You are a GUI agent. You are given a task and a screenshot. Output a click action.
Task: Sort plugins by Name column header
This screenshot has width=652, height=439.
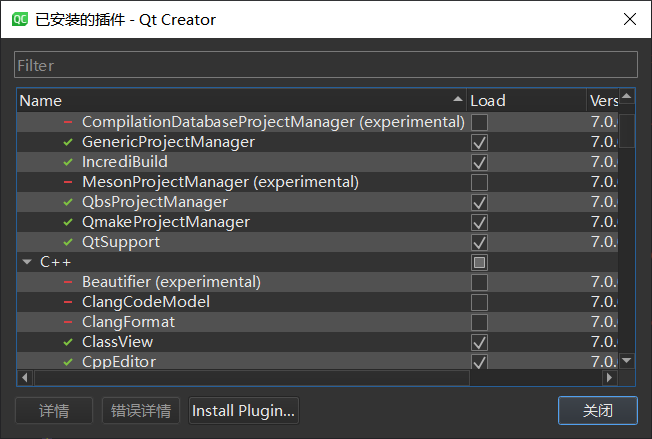(x=240, y=100)
